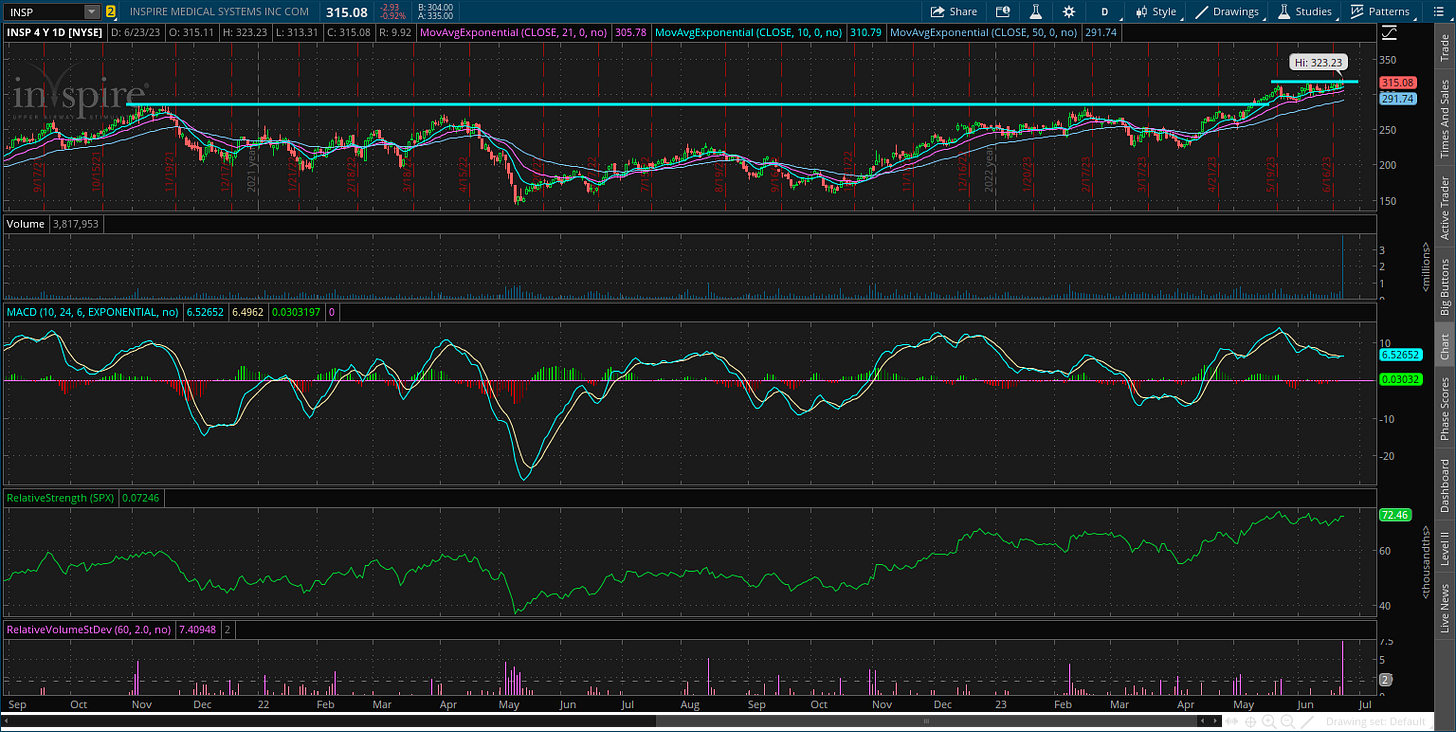Viewport: 1456px width, 732px height.
Task: Expand the INSP symbol dropdown arrow
Action: click(x=92, y=12)
